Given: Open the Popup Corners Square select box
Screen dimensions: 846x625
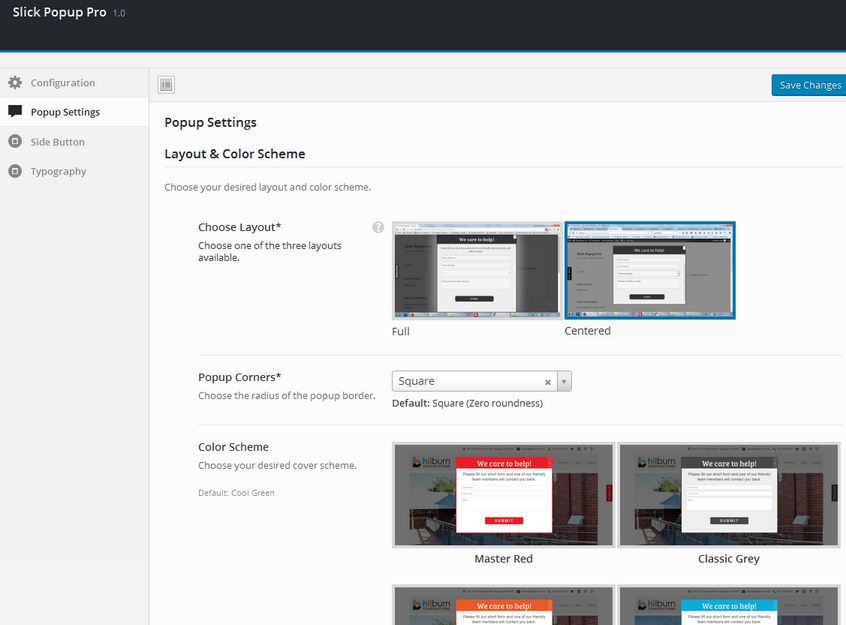Looking at the screenshot, I should click(482, 381).
